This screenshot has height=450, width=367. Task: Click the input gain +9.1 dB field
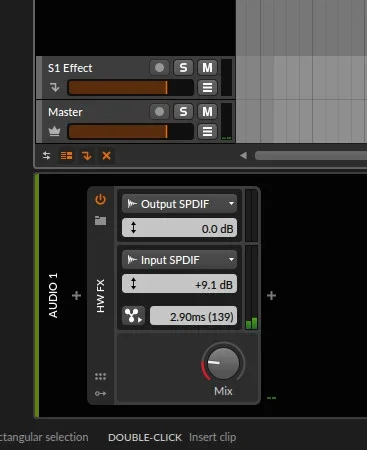pyautogui.click(x=179, y=284)
